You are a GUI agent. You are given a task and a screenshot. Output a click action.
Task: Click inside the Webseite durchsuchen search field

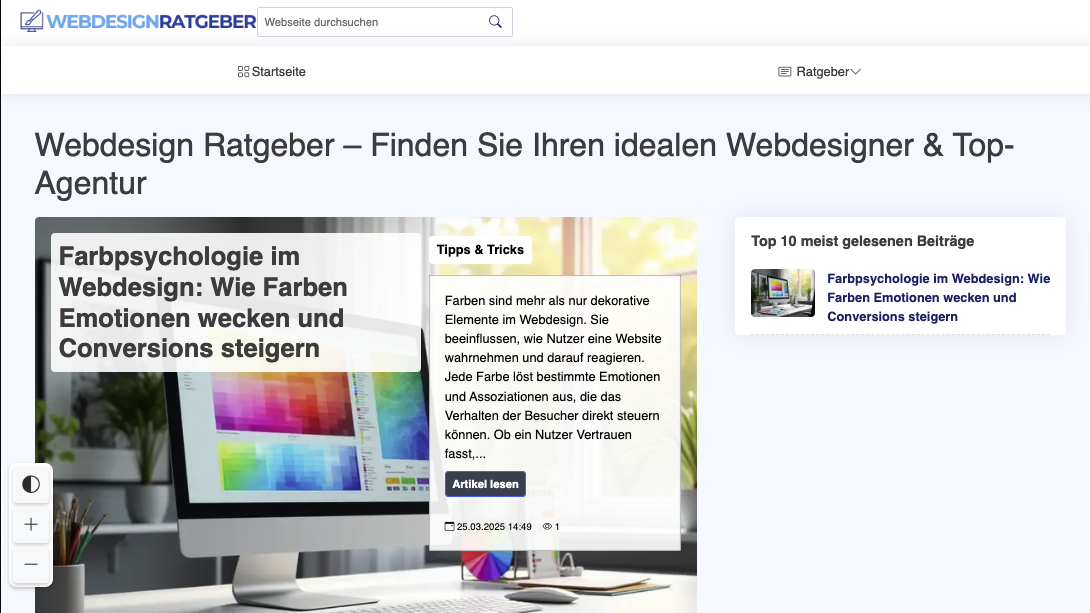point(370,21)
